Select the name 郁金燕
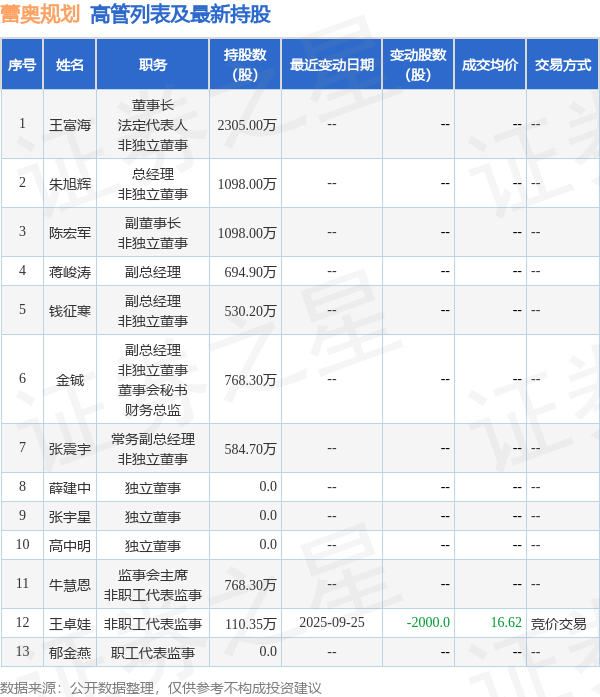 coord(70,653)
